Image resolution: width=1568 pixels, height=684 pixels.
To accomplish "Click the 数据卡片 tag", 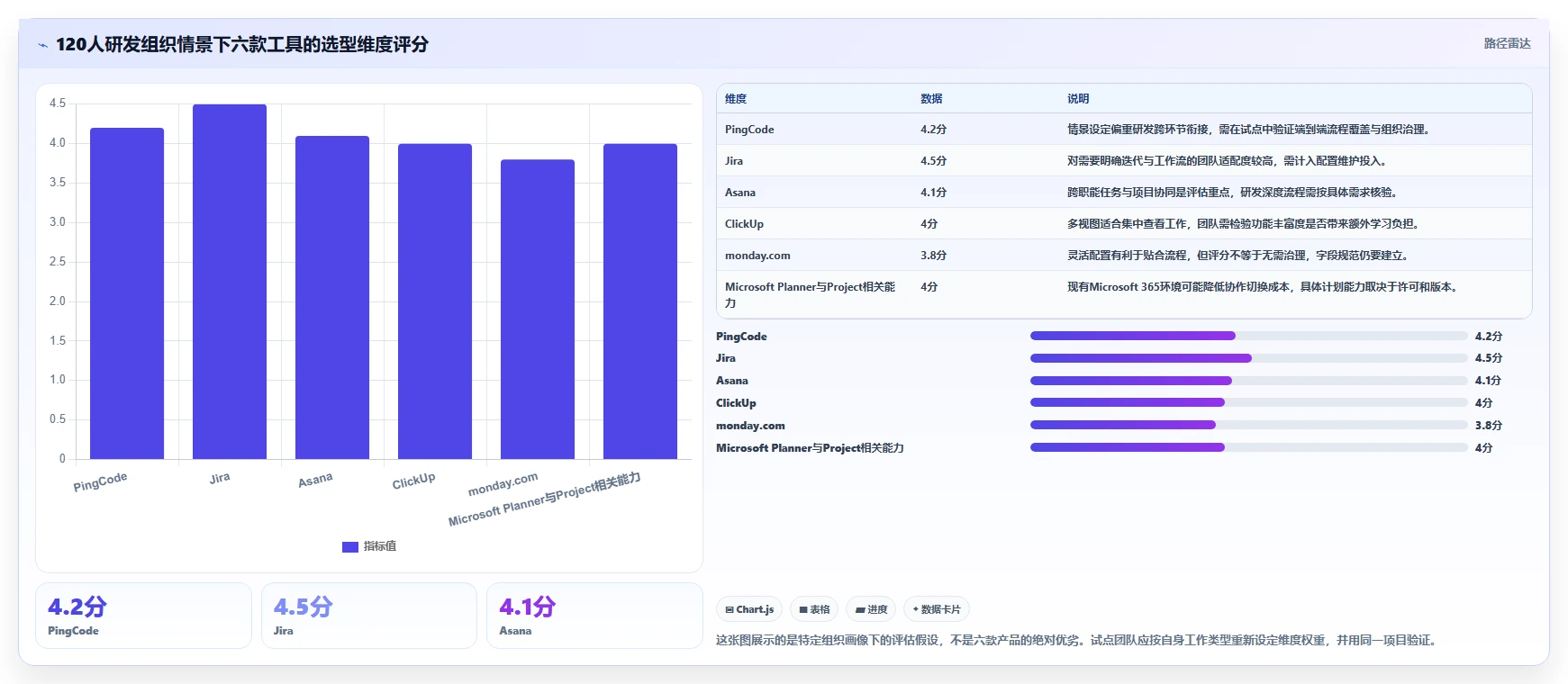I will coord(937,609).
